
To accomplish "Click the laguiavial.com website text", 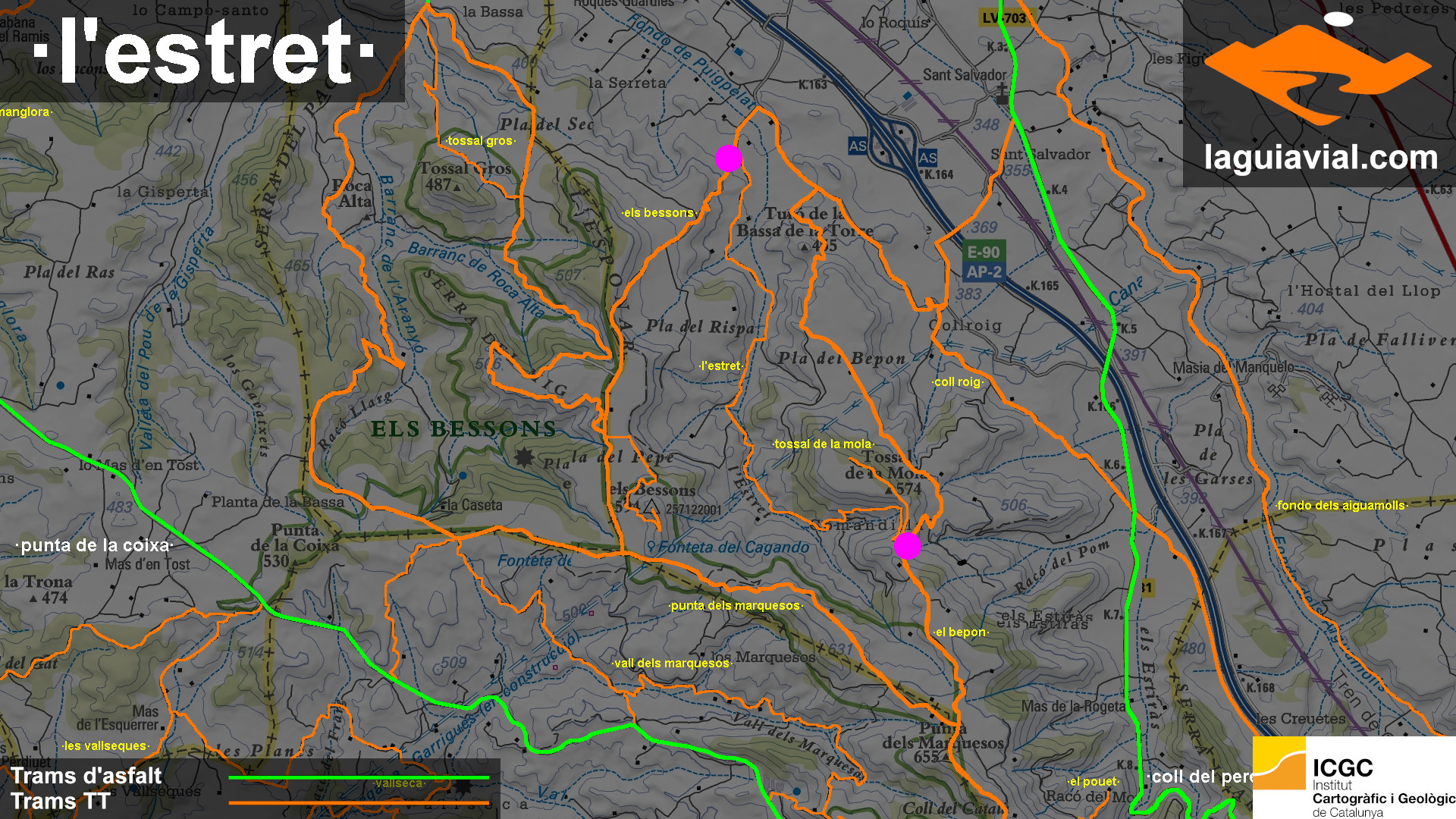I will pos(1320,158).
